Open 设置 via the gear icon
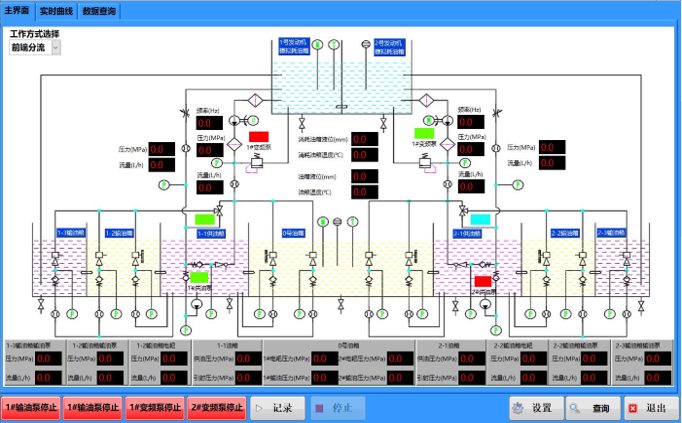The width and height of the screenshot is (682, 423). (x=518, y=408)
